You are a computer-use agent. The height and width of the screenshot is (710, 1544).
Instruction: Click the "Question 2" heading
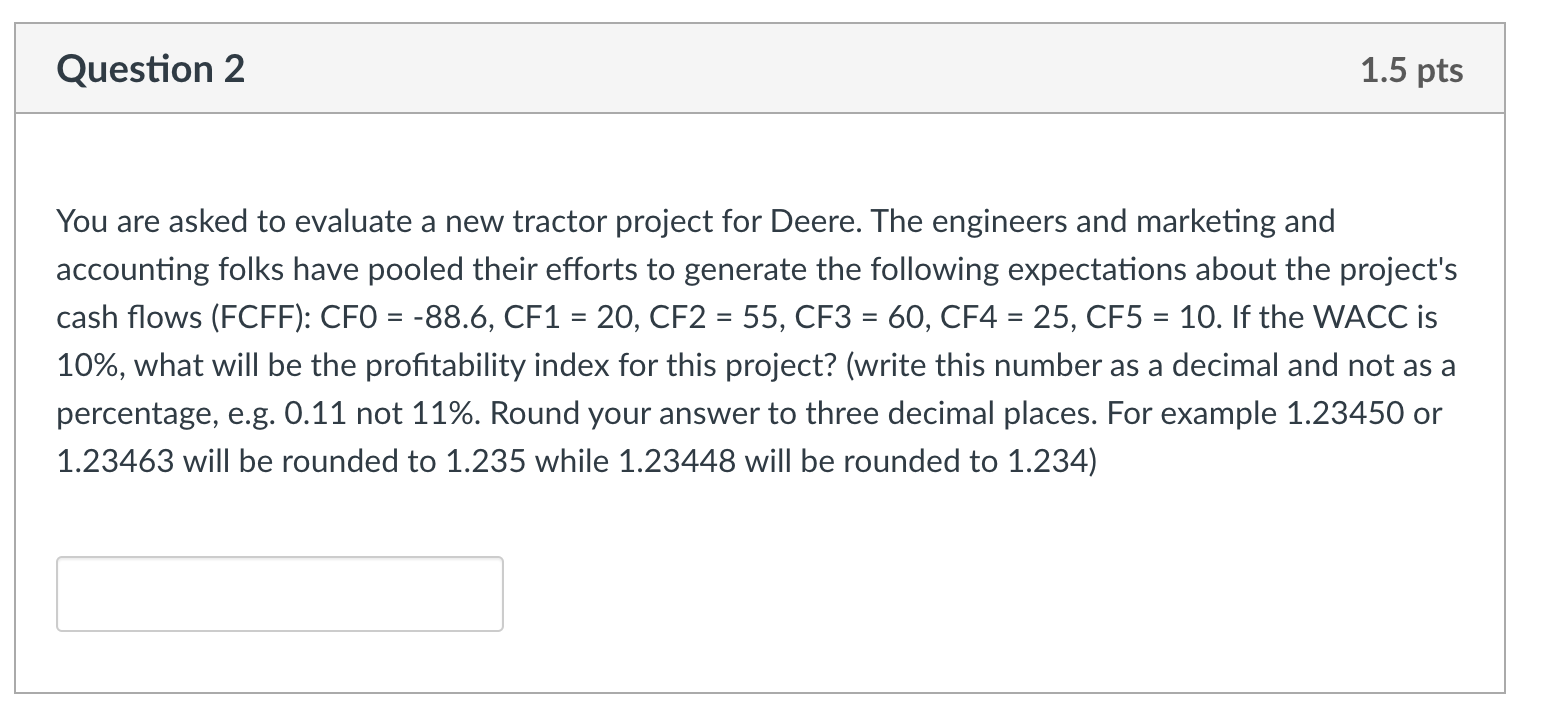[x=151, y=70]
